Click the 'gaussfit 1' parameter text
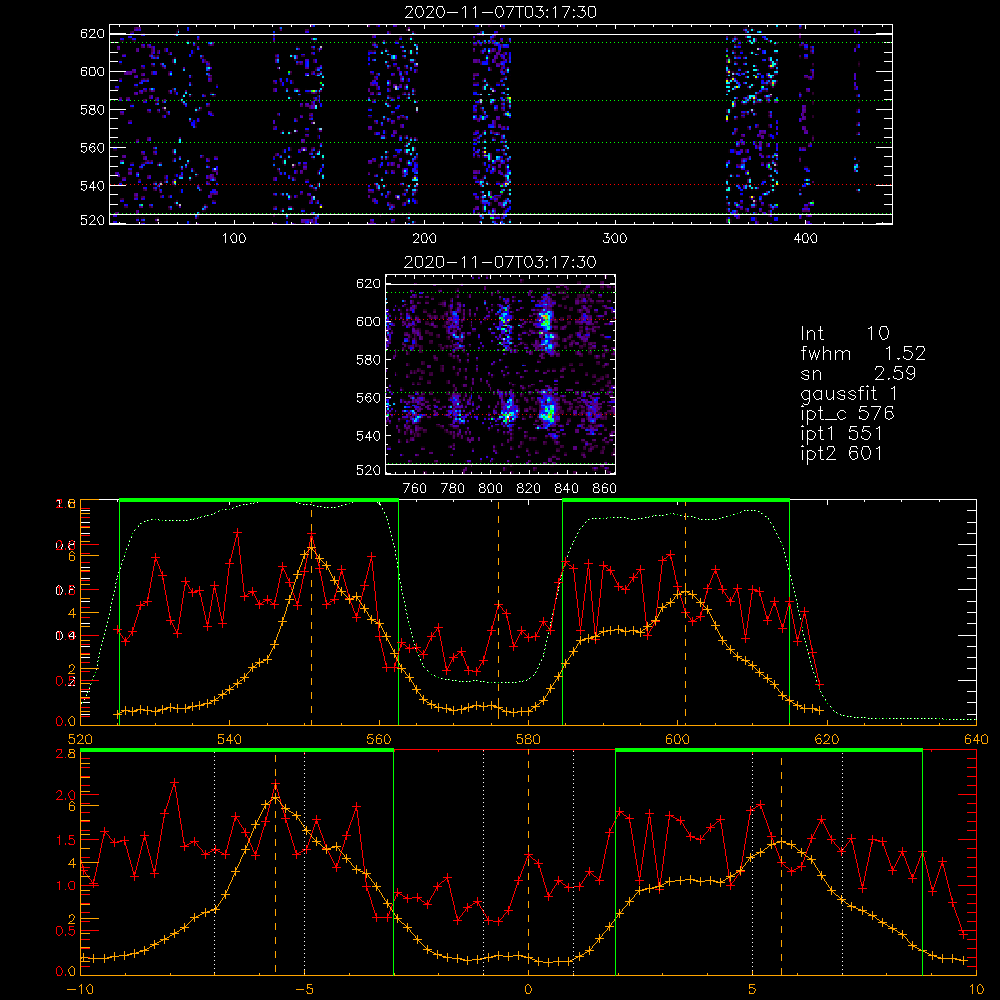The height and width of the screenshot is (1000, 1000). coord(849,393)
